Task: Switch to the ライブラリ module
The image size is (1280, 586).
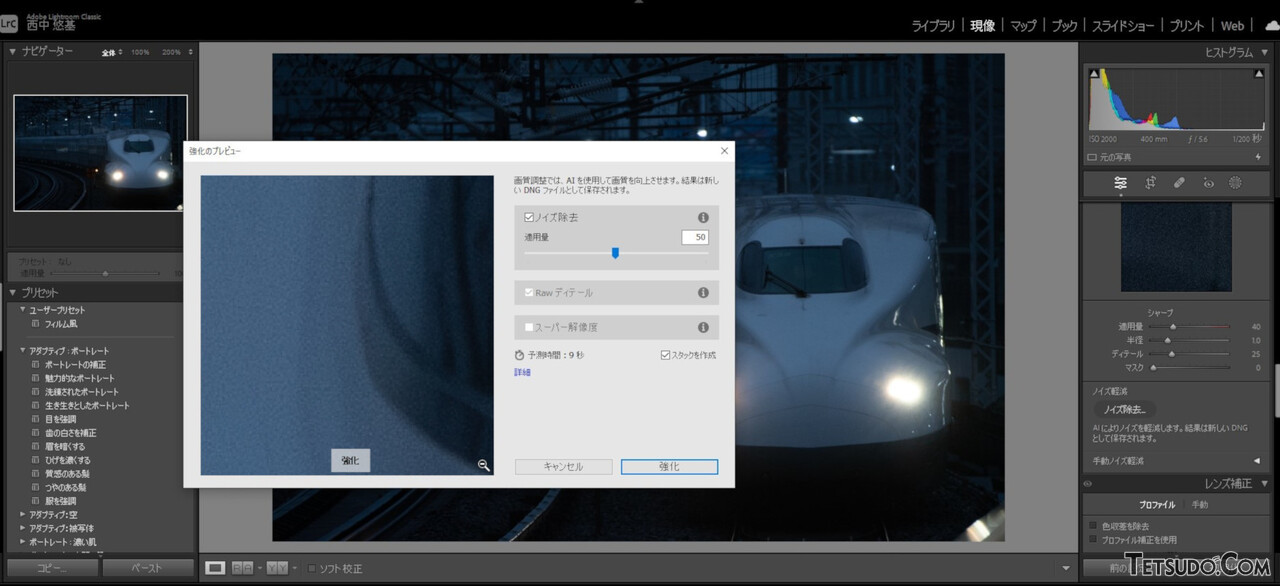Action: [x=933, y=26]
